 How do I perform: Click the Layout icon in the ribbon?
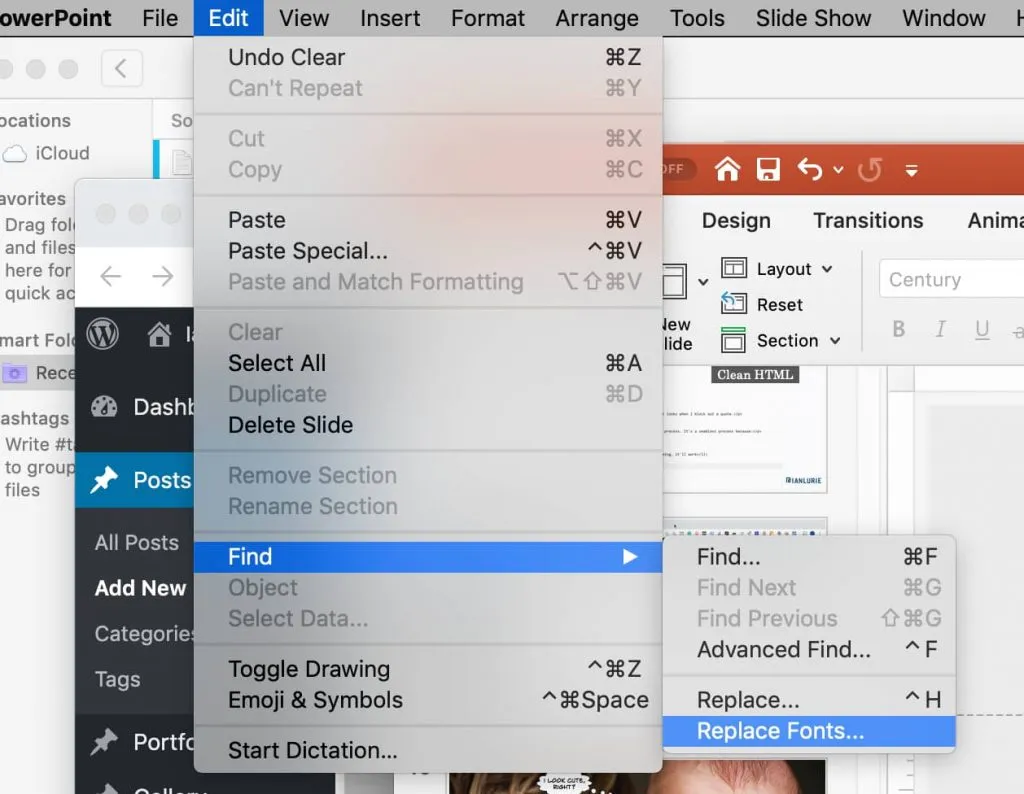tap(734, 268)
